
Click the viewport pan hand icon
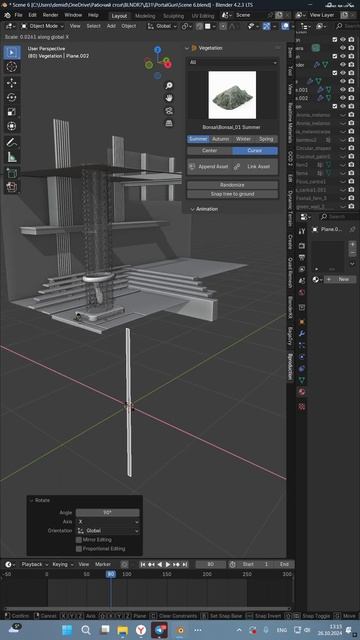169,98
